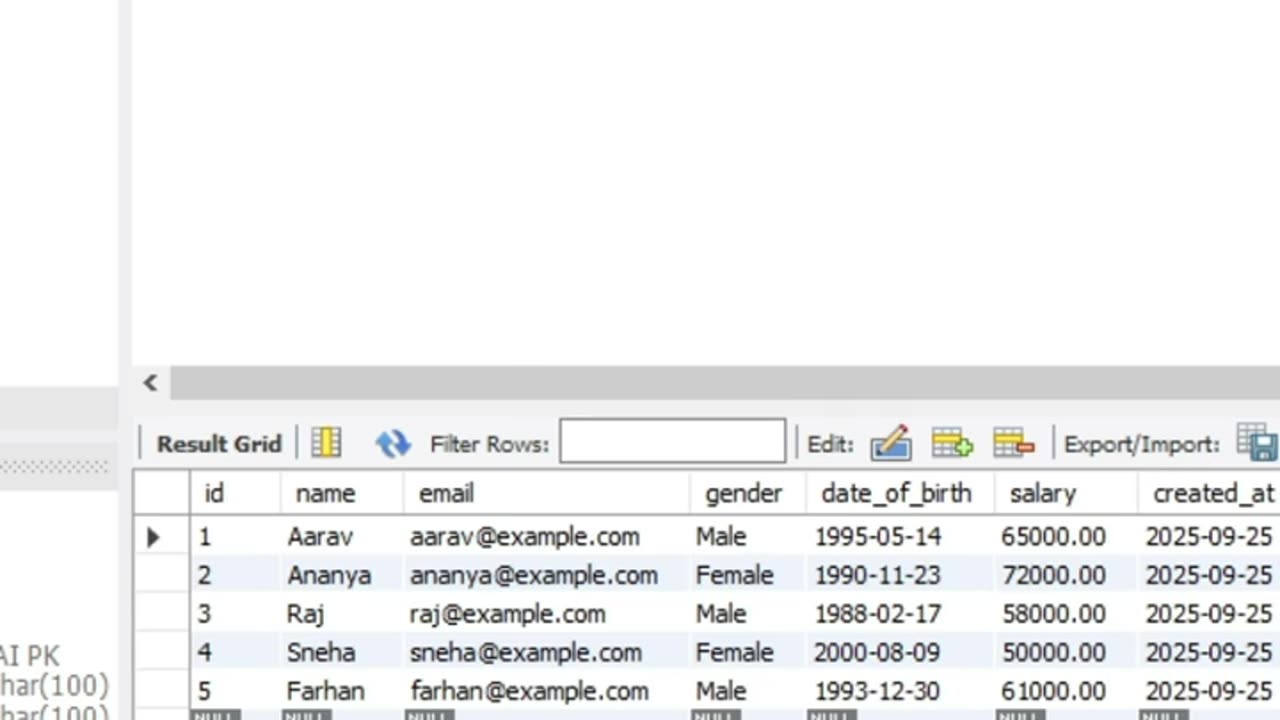Select created_at cell in Raj's row
The width and height of the screenshot is (1280, 720).
click(x=1209, y=614)
